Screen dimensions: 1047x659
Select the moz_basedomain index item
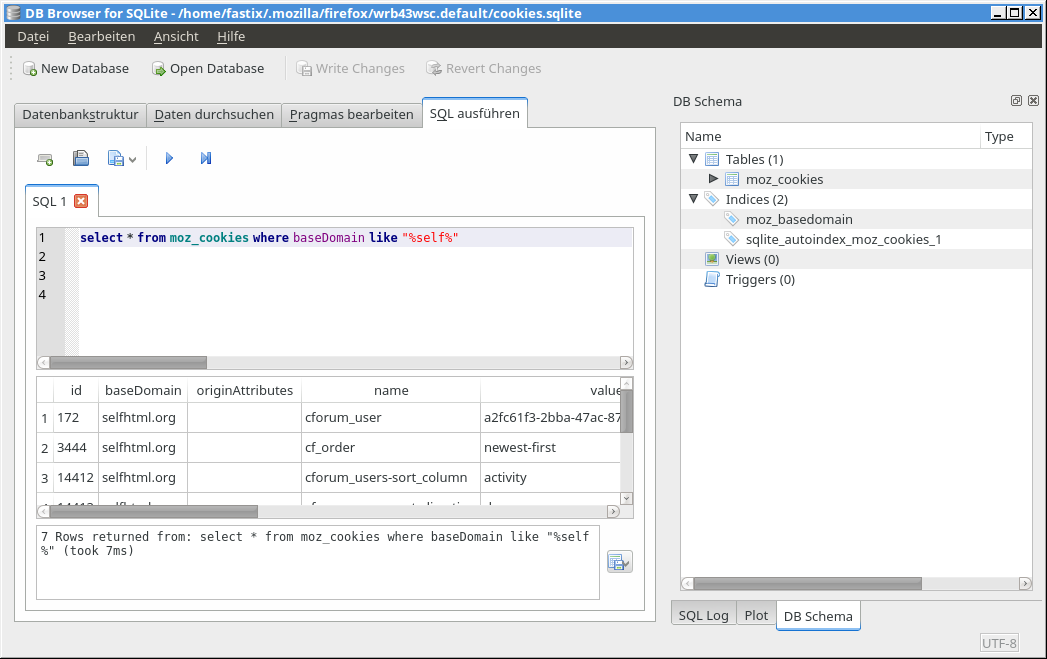(x=799, y=219)
